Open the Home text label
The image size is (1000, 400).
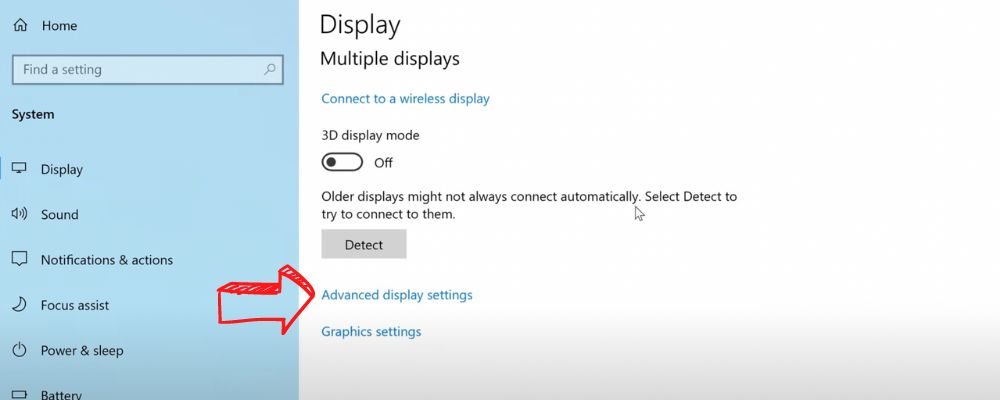click(x=59, y=26)
